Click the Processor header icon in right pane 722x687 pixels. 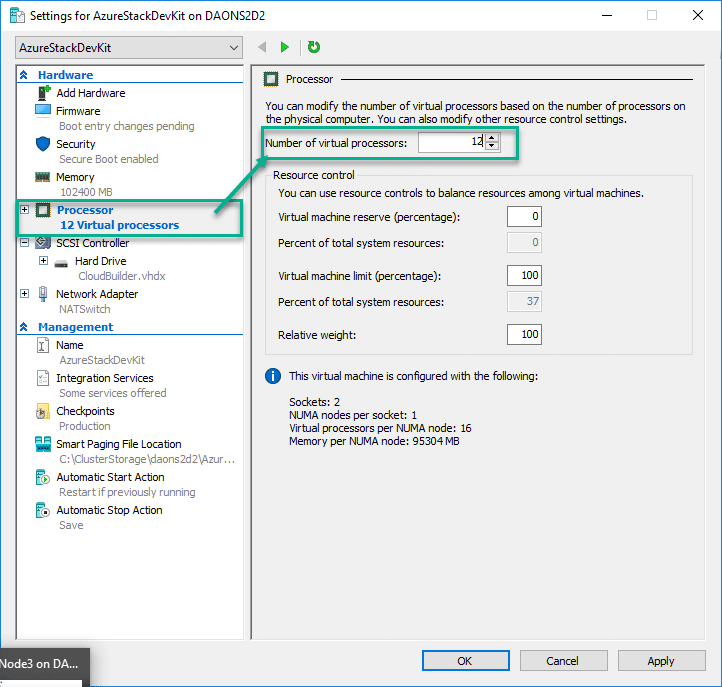(x=271, y=79)
